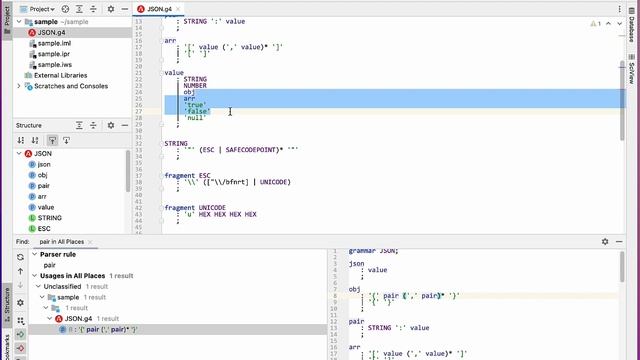This screenshot has height=360, width=640.
Task: Expand Scratches and Consoles node
Action: pyautogui.click(x=19, y=86)
